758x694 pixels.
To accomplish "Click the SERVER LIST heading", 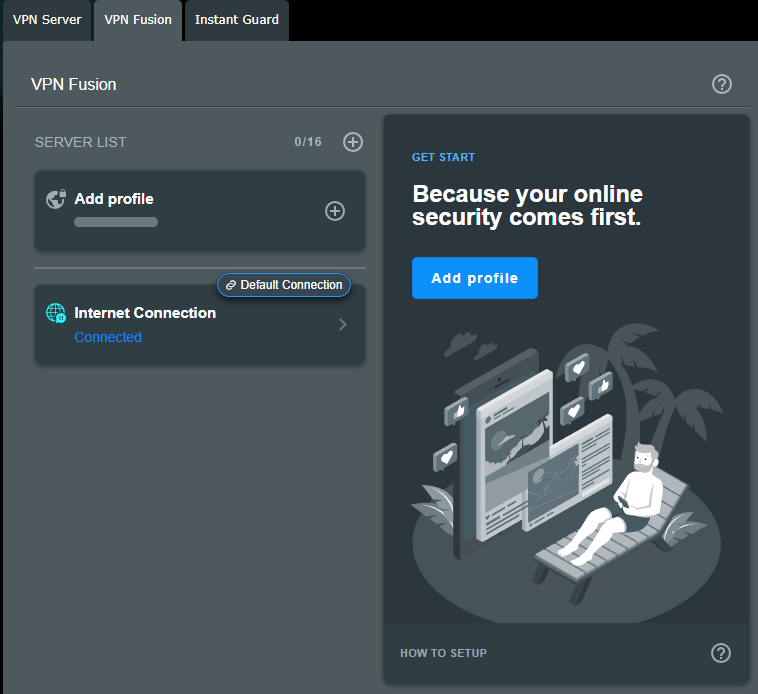I will pos(80,142).
